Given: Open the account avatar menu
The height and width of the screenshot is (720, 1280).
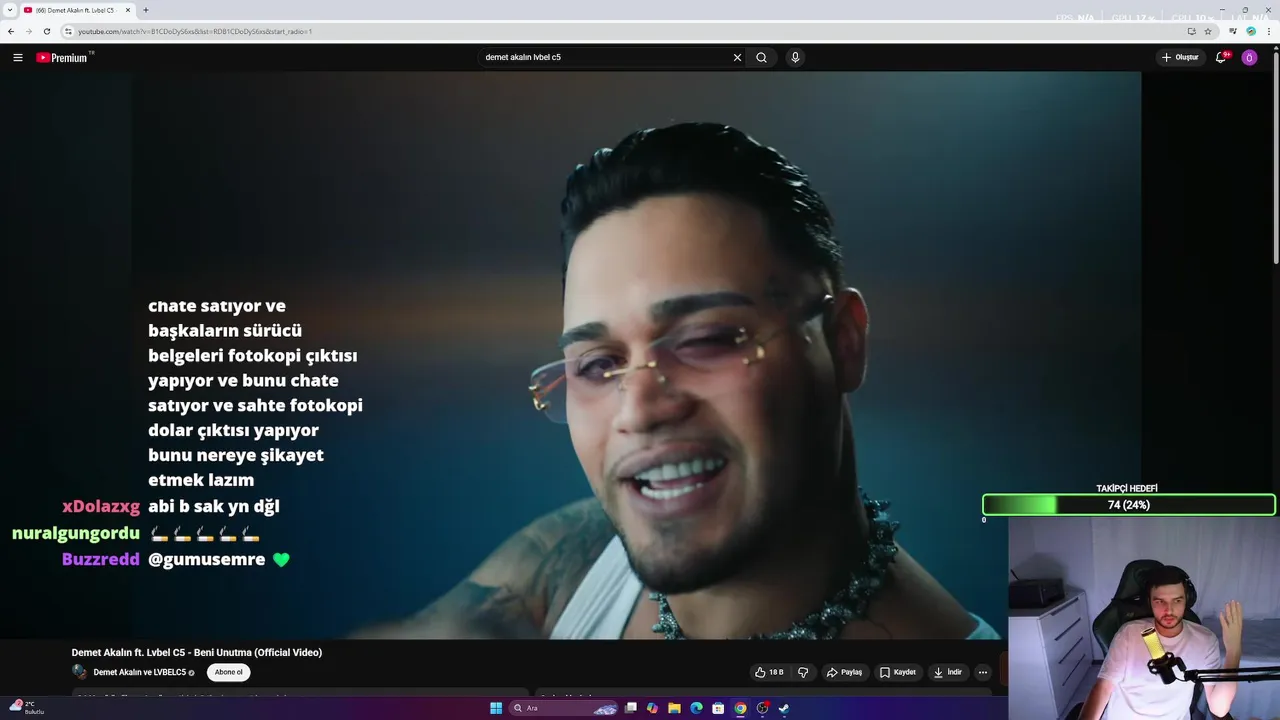Looking at the screenshot, I should click(1249, 57).
